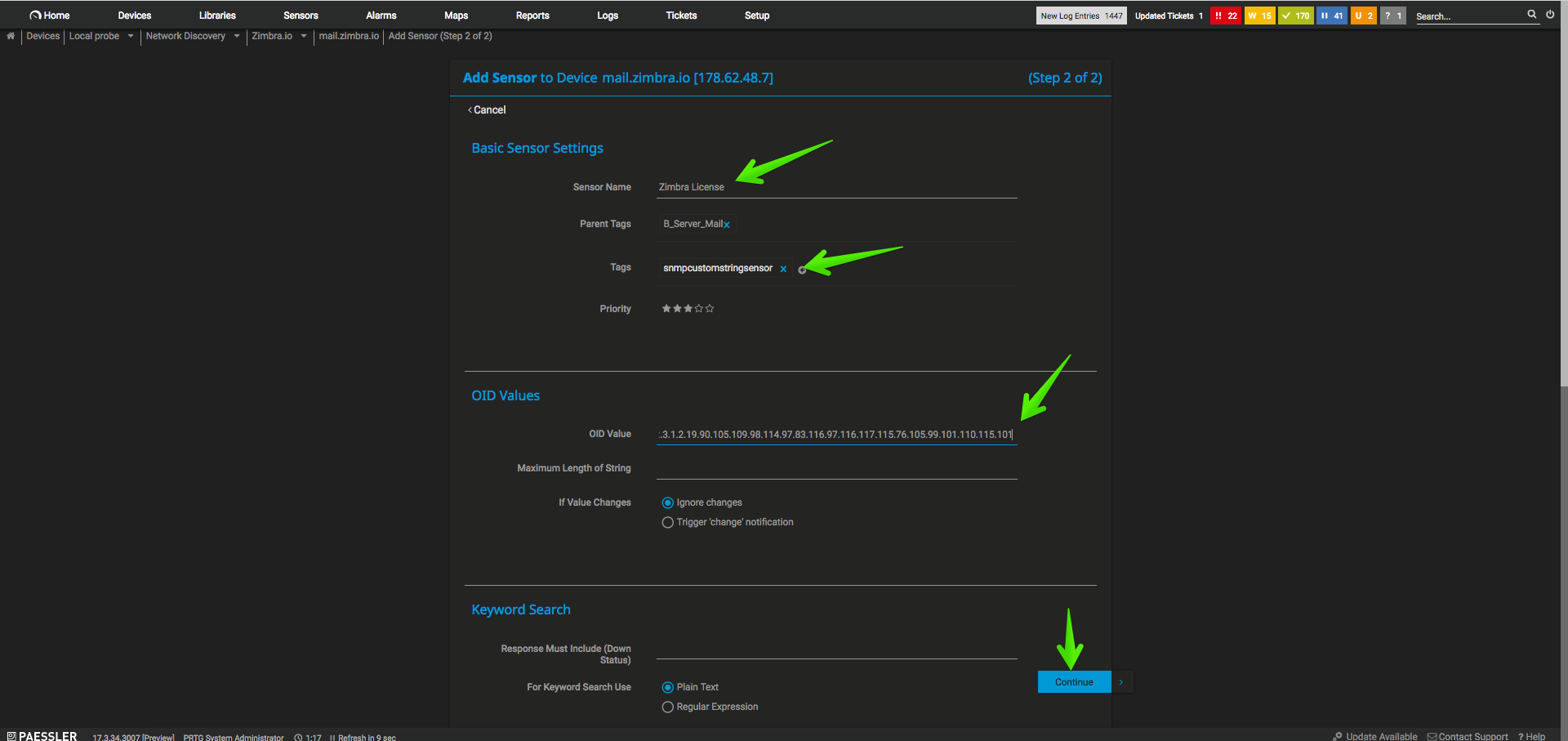The width and height of the screenshot is (1568, 741).
Task: Click the power logout icon
Action: [x=1550, y=15]
